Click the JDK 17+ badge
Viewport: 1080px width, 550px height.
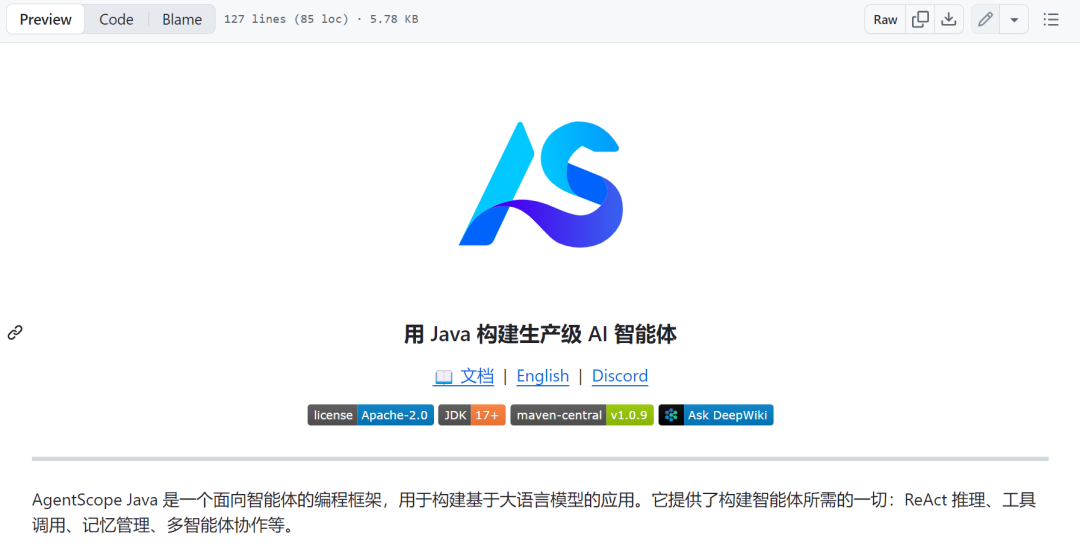(472, 415)
